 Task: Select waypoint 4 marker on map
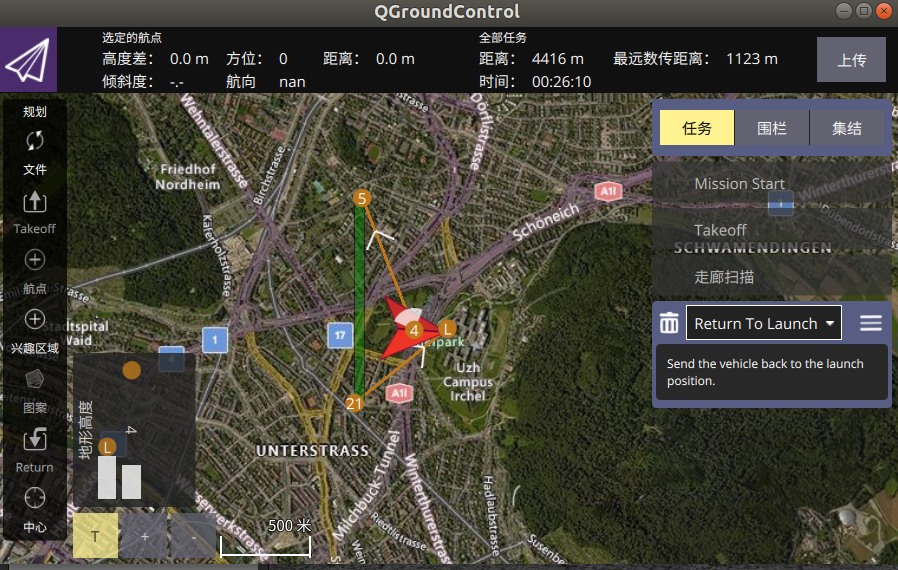[413, 330]
